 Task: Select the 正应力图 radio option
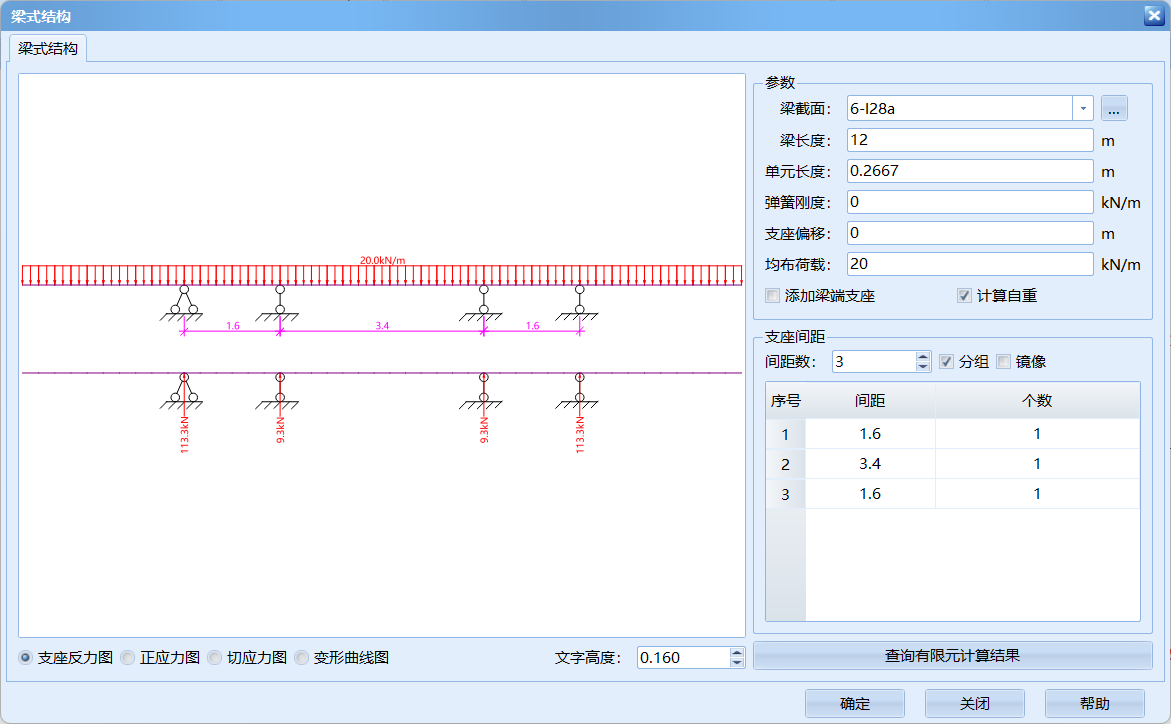(x=128, y=658)
